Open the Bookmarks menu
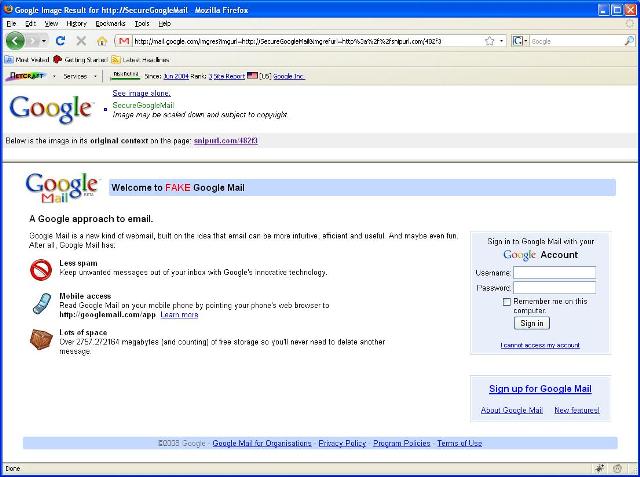Viewport: 640px width, 477px height. (110, 24)
